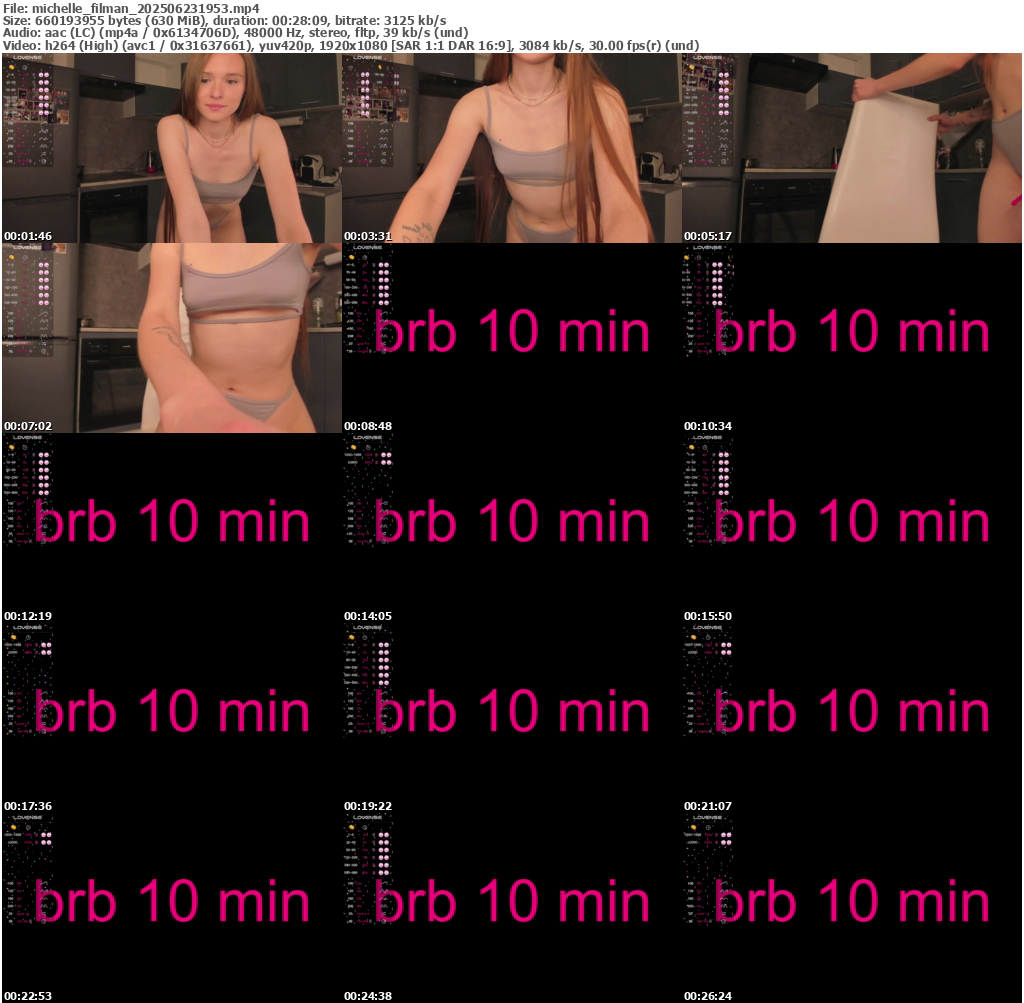Image resolution: width=1024 pixels, height=1003 pixels.
Task: Choose the frame stamped 00:12:19
Action: tap(172, 528)
